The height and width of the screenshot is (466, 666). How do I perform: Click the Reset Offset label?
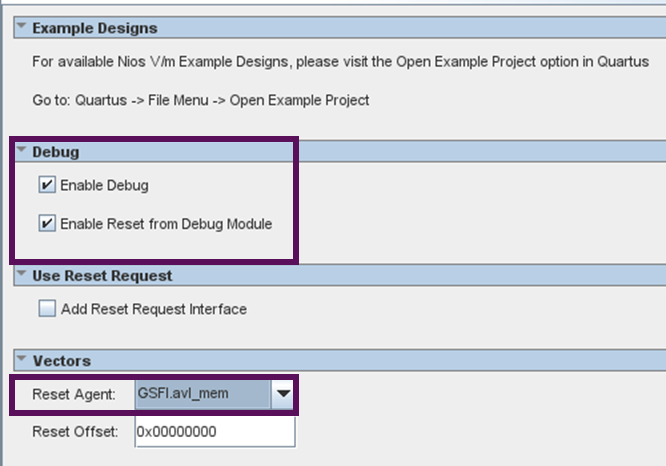(x=75, y=432)
